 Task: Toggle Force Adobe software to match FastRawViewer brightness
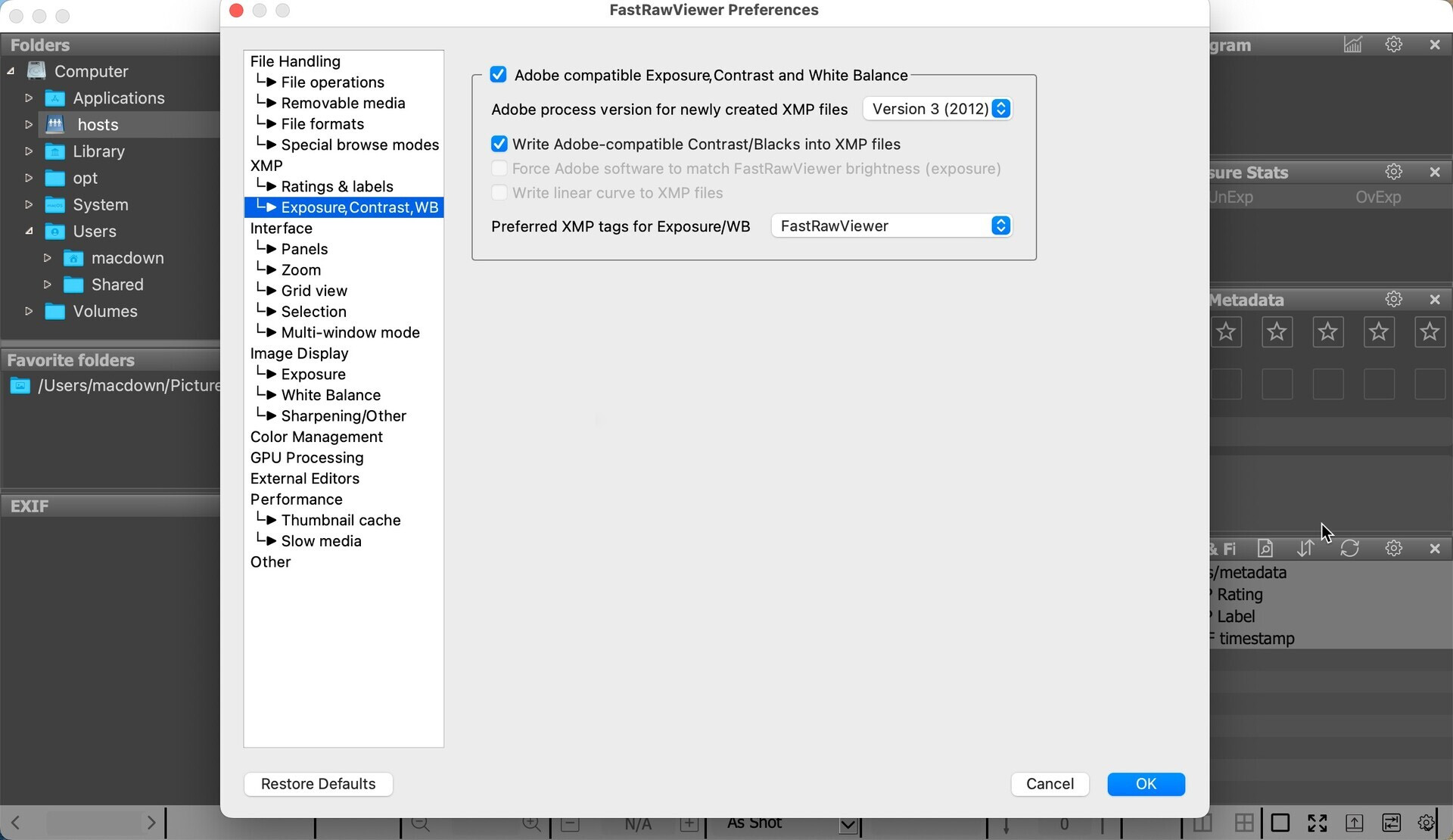498,168
